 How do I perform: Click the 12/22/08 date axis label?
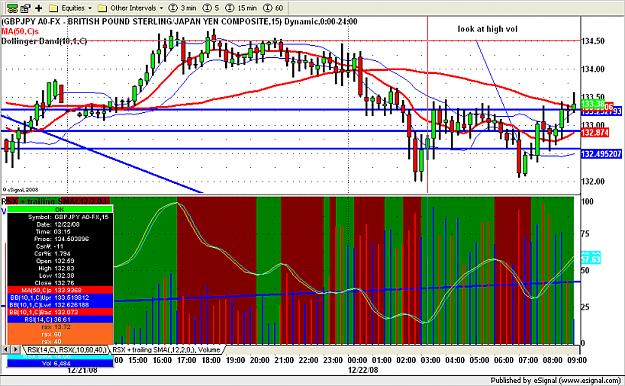tap(363, 370)
